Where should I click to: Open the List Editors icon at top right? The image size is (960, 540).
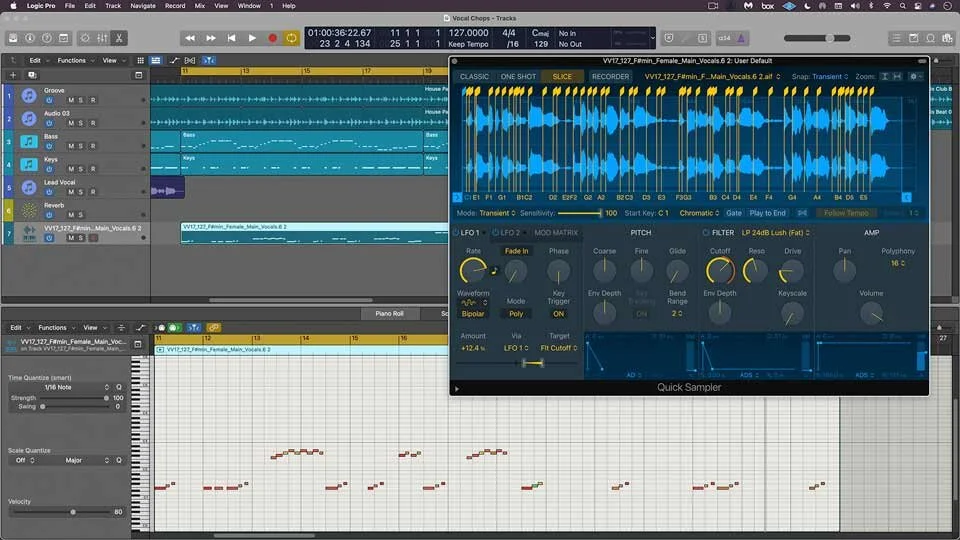pos(896,38)
